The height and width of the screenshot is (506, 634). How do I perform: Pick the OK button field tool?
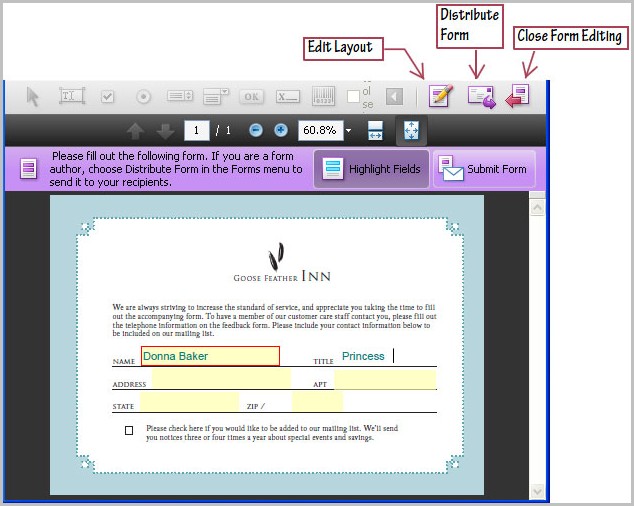tap(251, 97)
